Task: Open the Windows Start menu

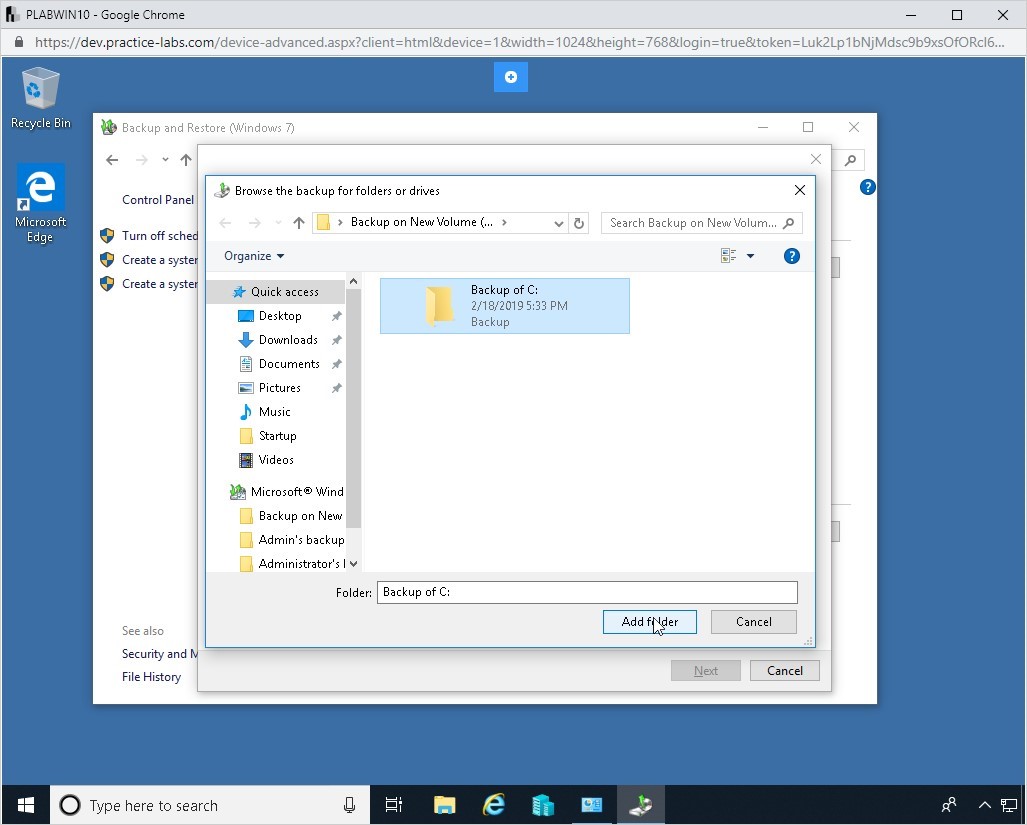Action: pos(26,805)
